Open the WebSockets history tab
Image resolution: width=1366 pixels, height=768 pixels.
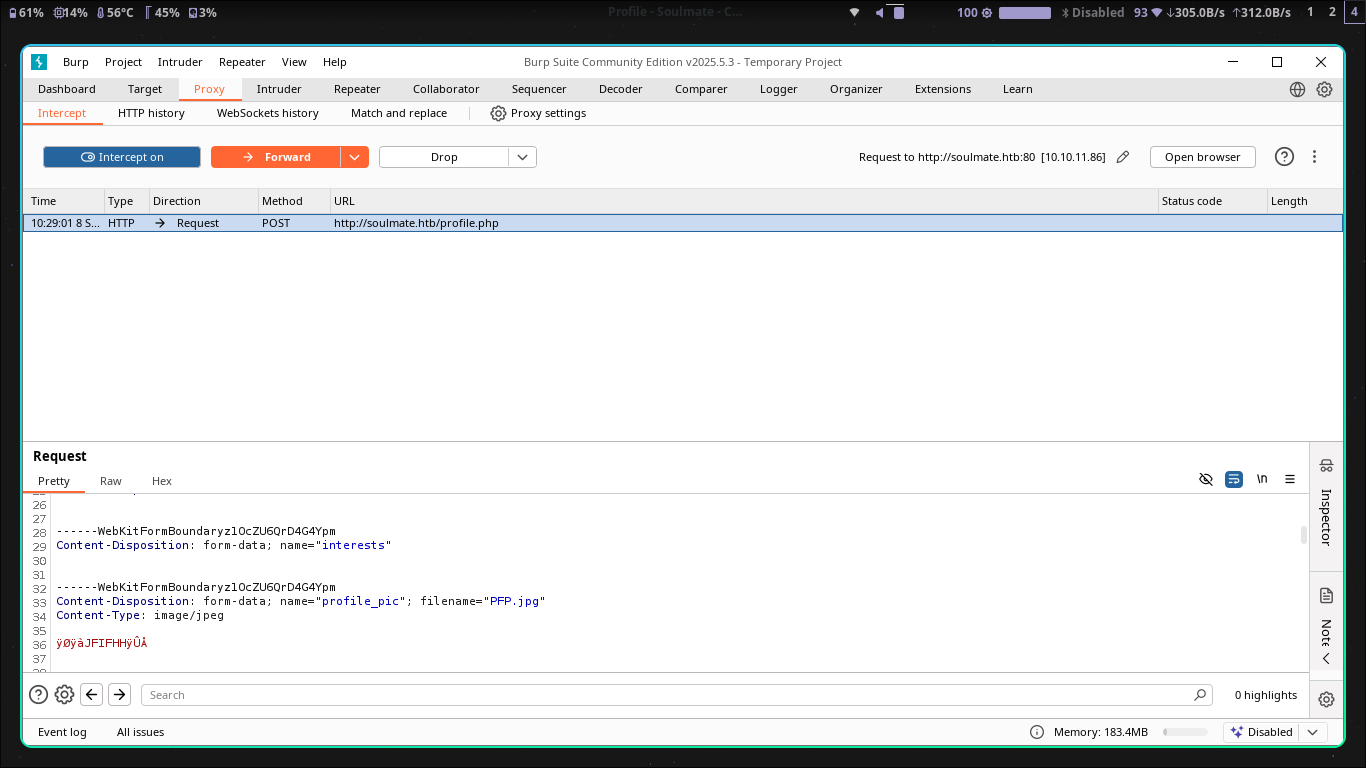click(x=267, y=113)
